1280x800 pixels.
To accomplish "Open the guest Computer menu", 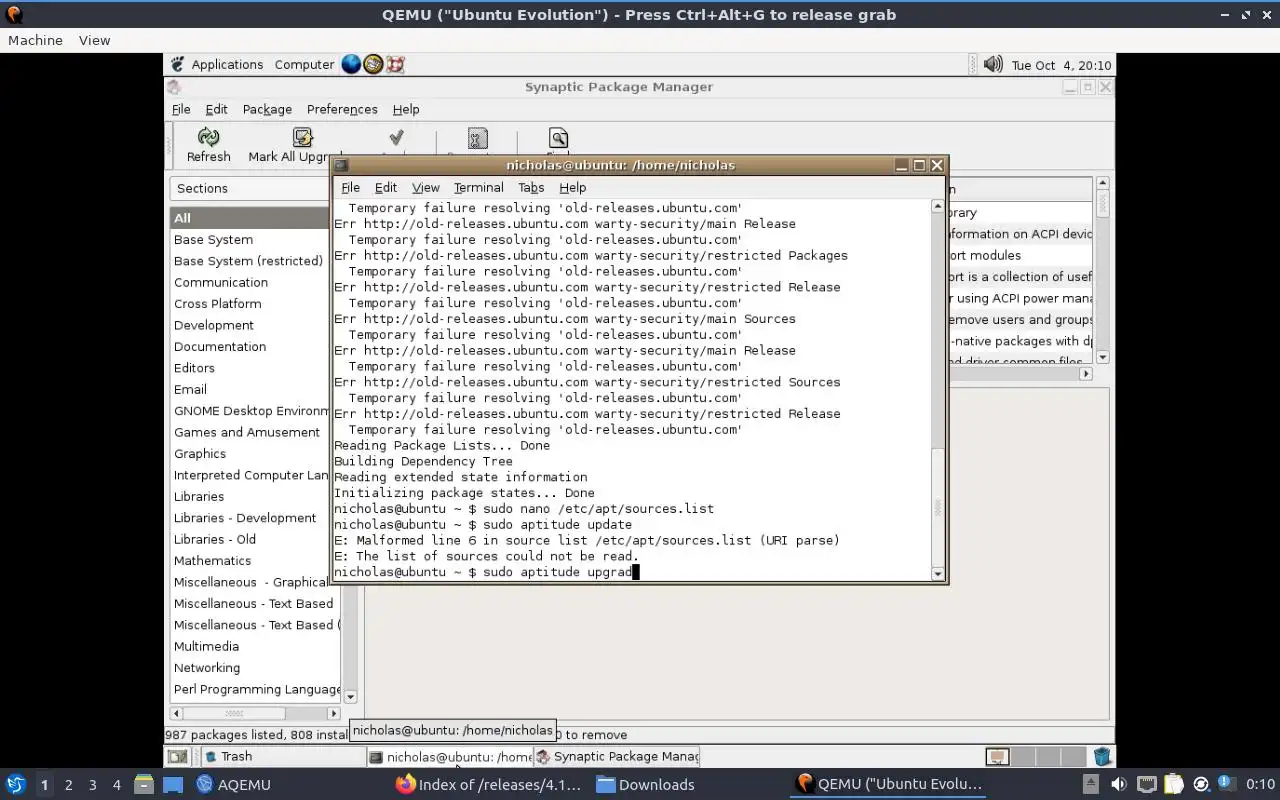I will coord(304,64).
